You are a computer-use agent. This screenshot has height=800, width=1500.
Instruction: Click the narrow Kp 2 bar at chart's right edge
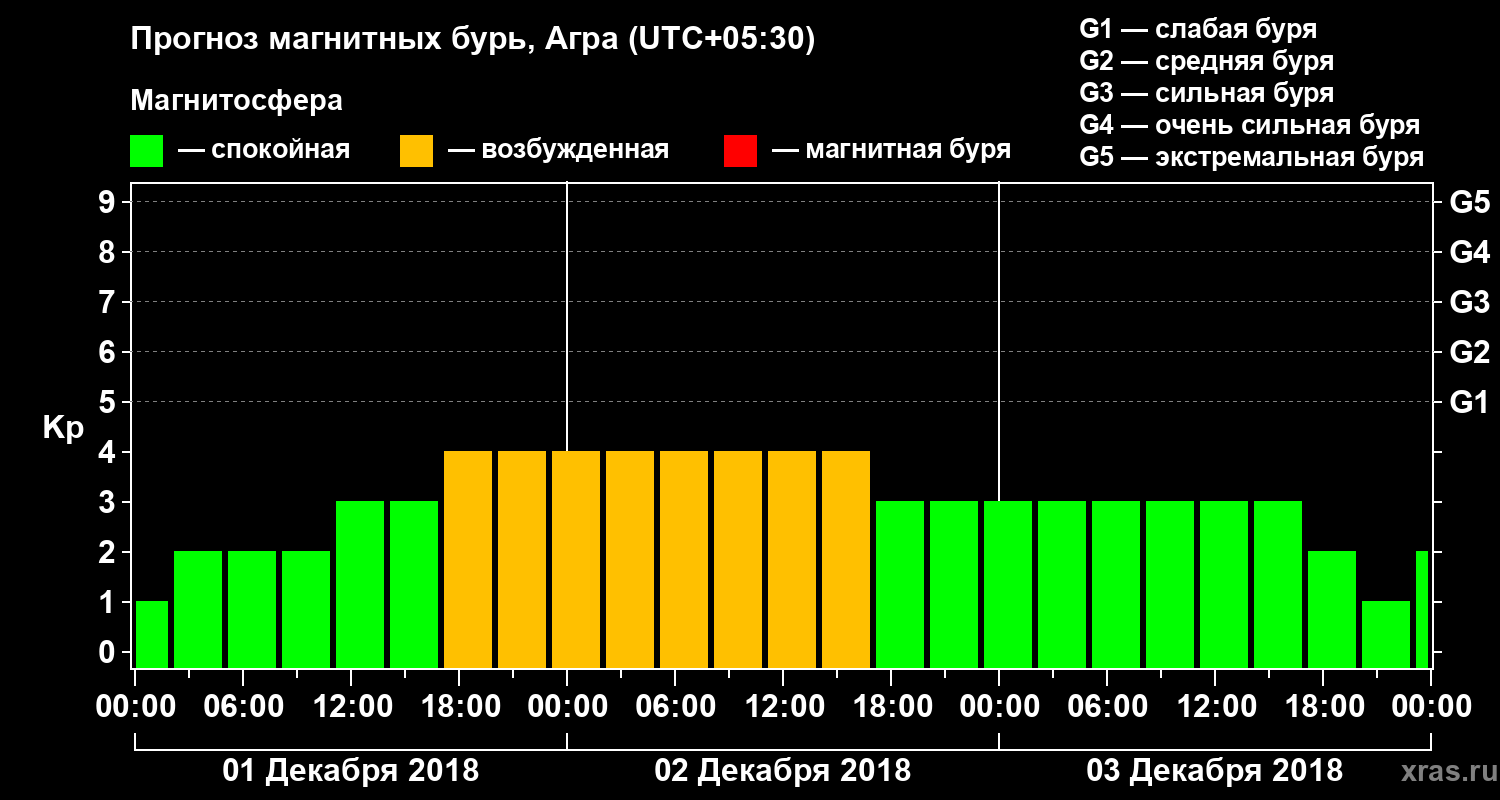[1422, 609]
